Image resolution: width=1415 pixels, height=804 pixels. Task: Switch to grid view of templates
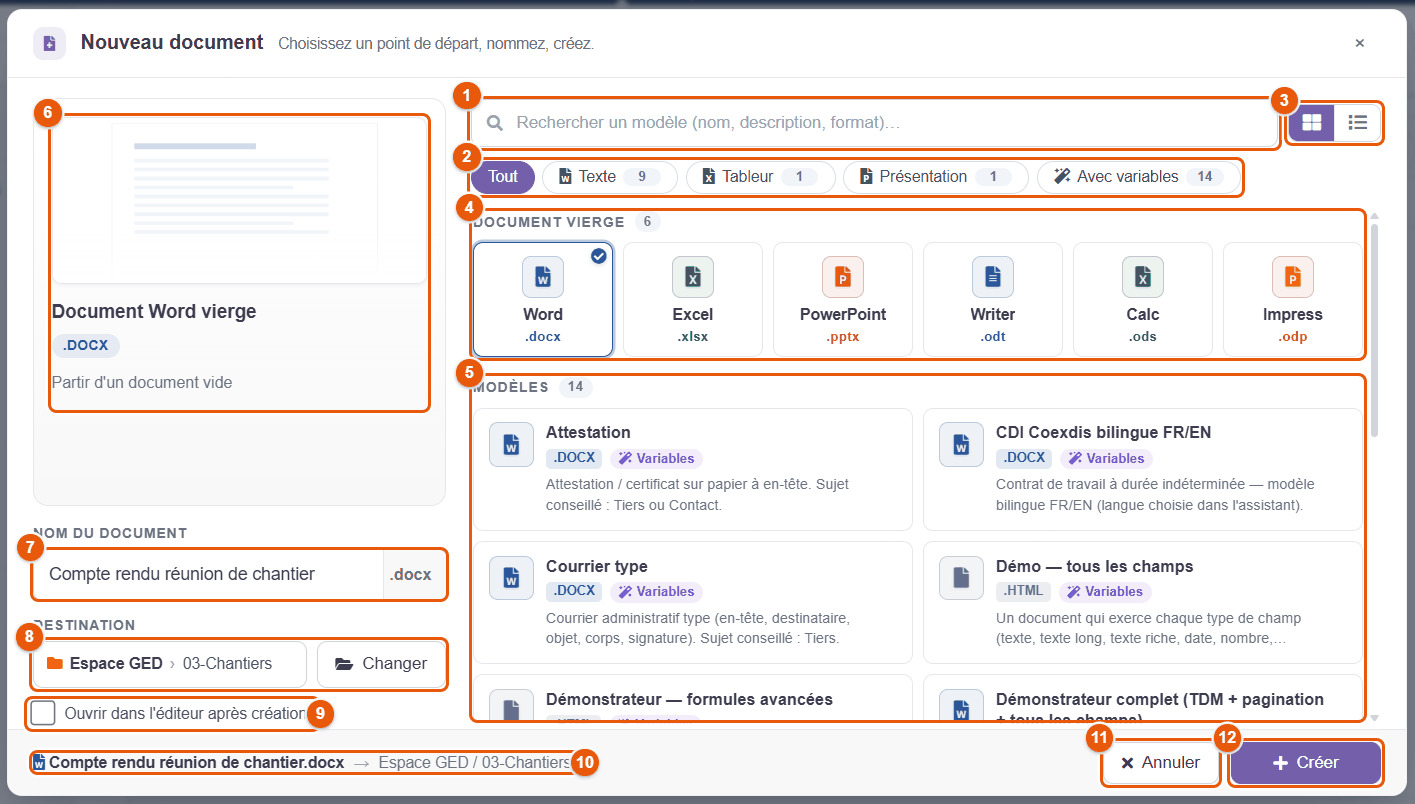pos(1311,122)
